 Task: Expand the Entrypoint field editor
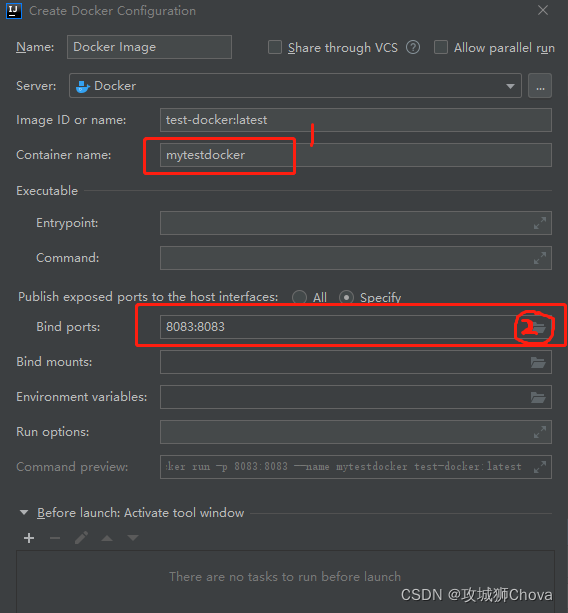tap(540, 223)
